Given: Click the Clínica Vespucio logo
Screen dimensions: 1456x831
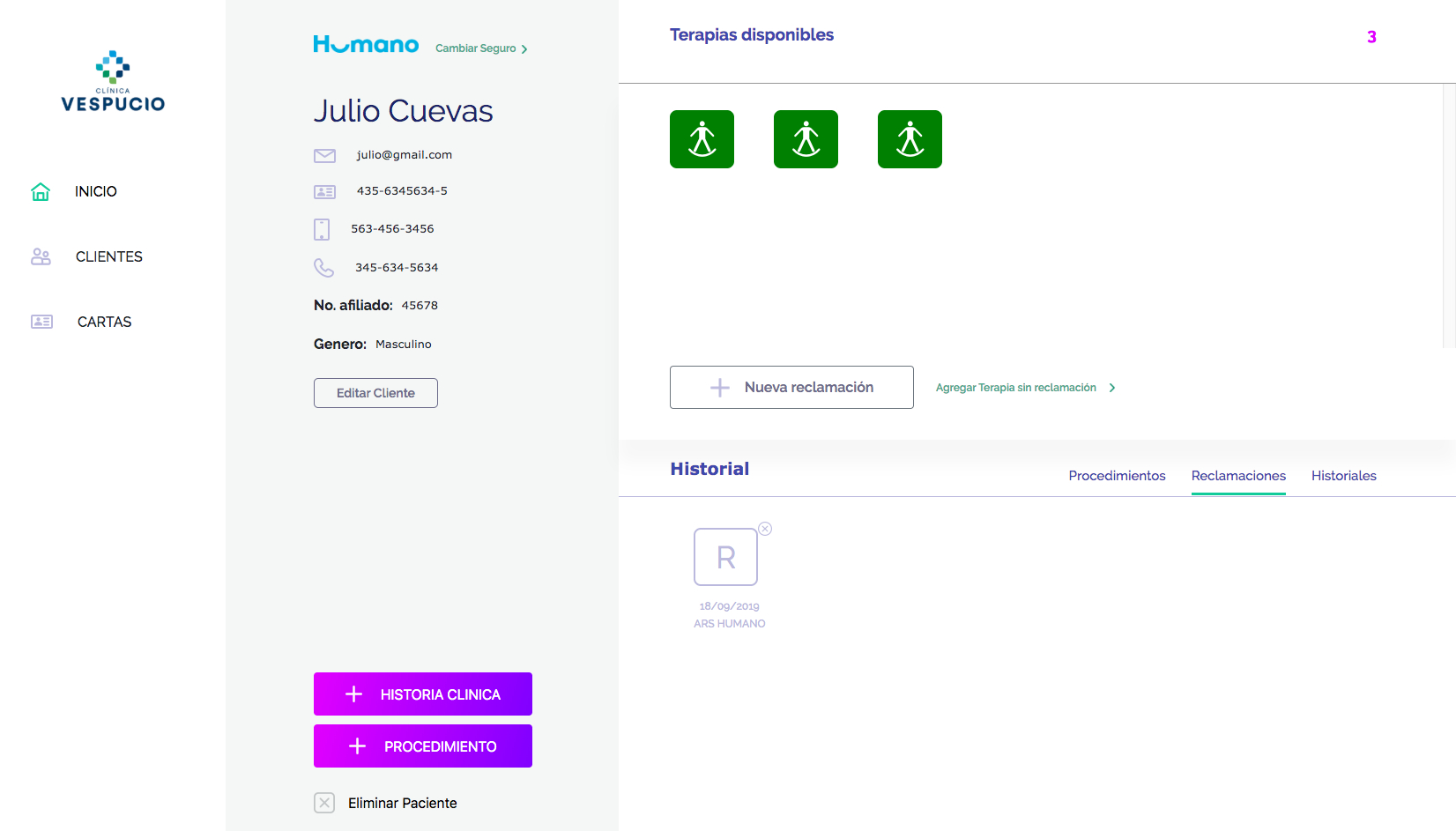Looking at the screenshot, I should coord(113,82).
